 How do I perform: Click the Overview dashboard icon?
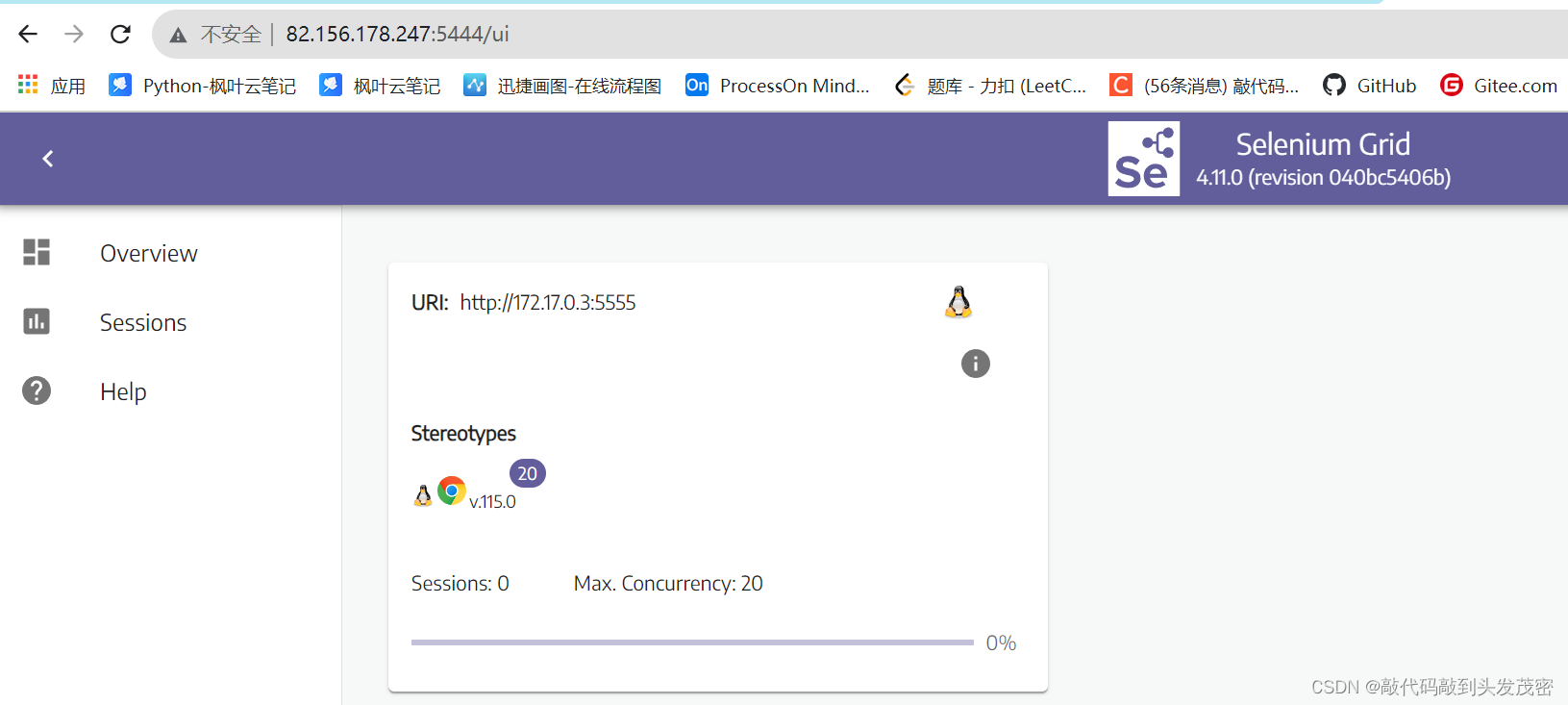37,252
